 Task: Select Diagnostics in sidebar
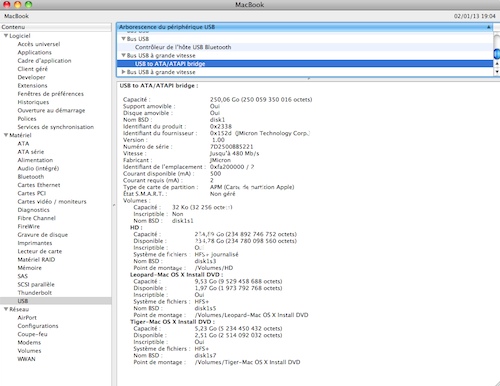coord(33,210)
